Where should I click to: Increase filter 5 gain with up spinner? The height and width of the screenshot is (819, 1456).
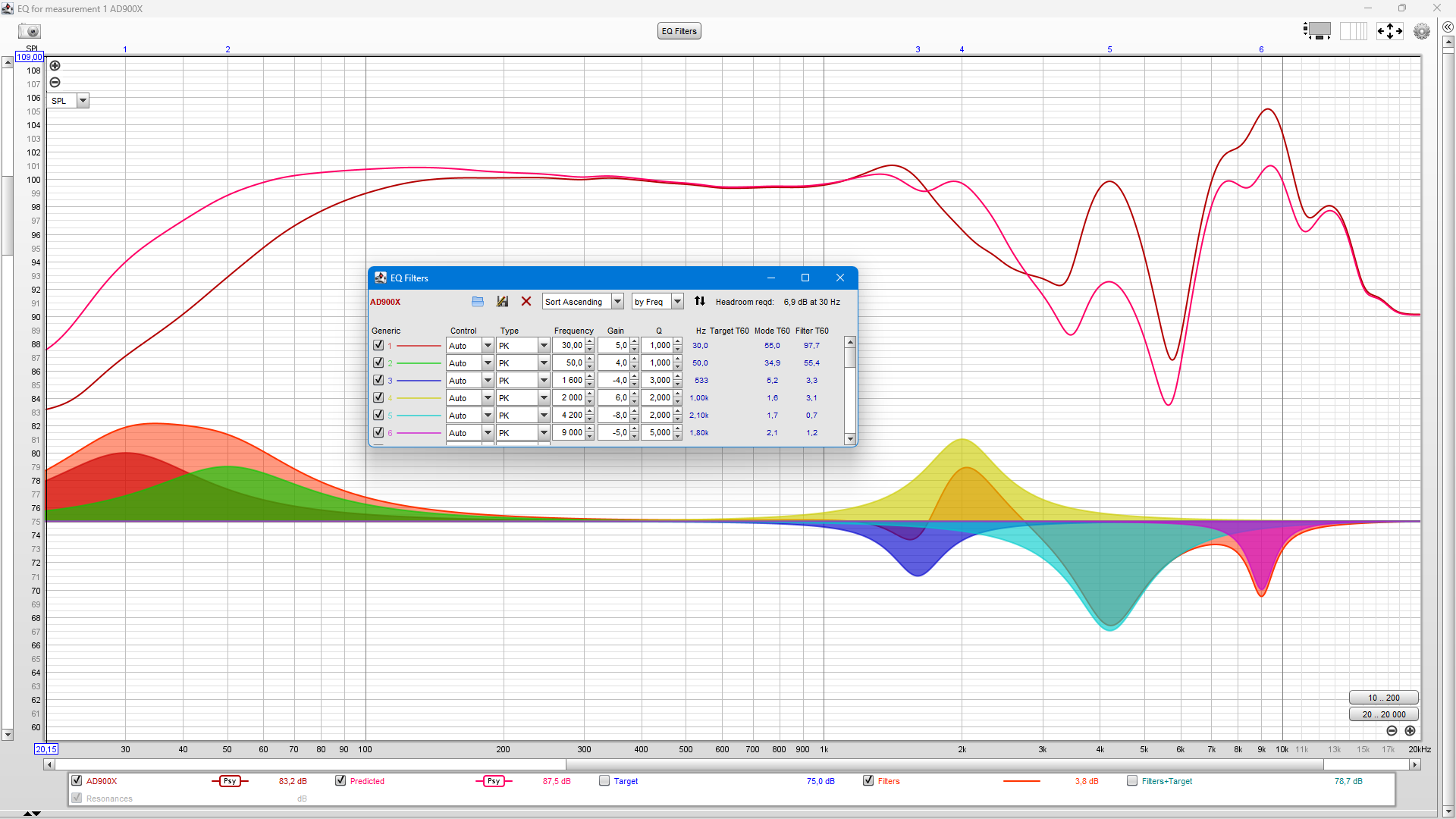[x=635, y=412]
